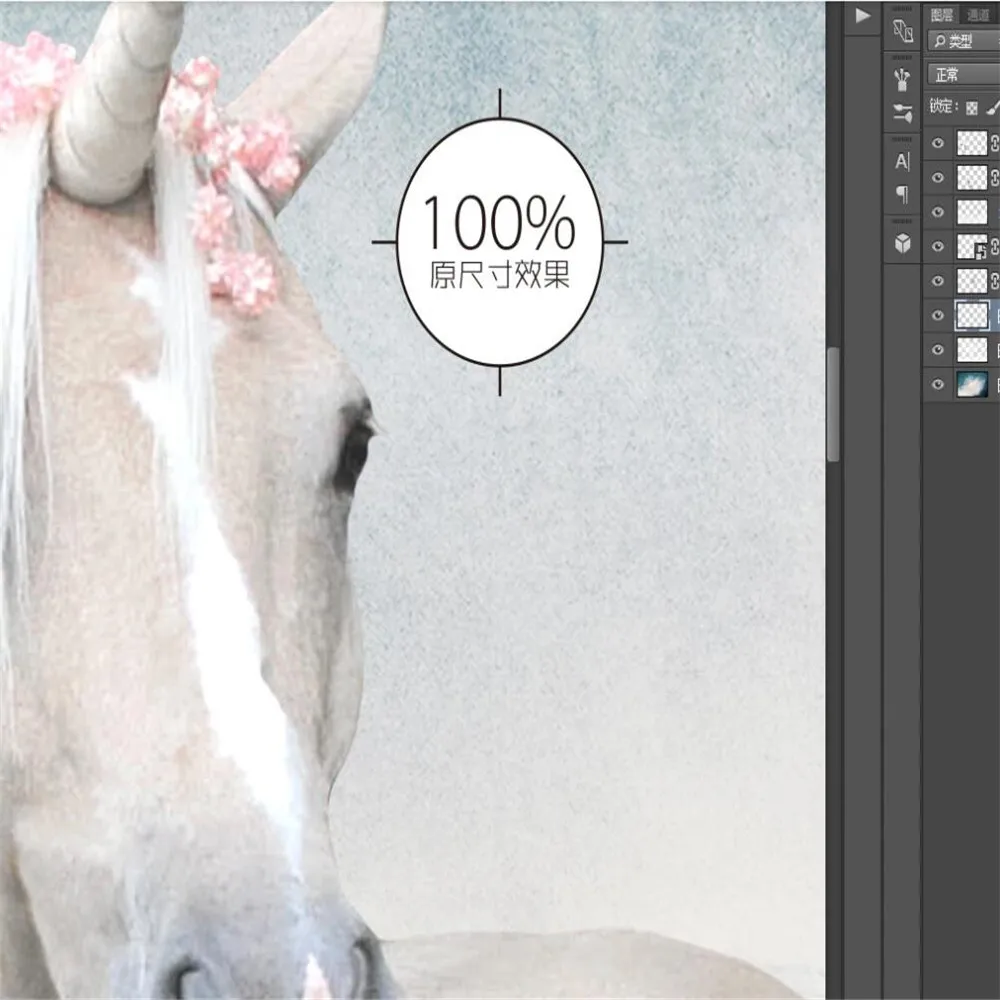Open the panel icon with two tilted pages
This screenshot has width=1000, height=1000.
[x=902, y=31]
